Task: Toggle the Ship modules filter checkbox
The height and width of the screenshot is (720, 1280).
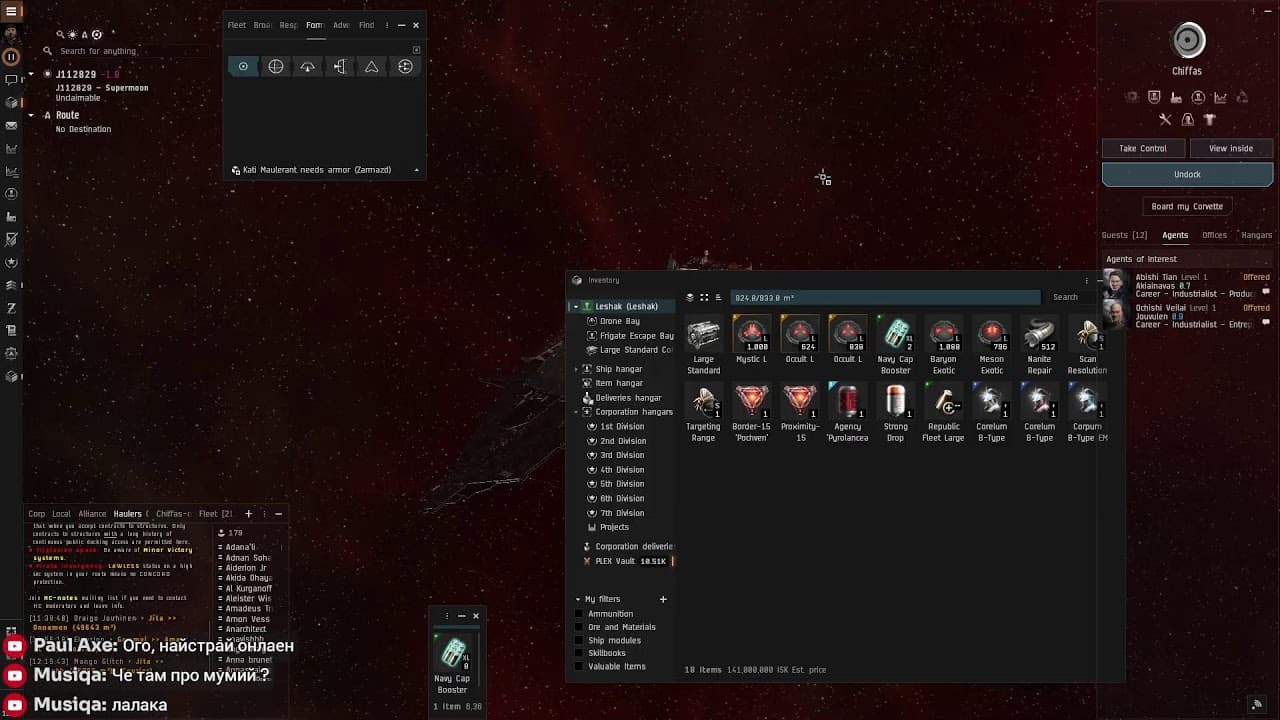Action: pos(579,640)
